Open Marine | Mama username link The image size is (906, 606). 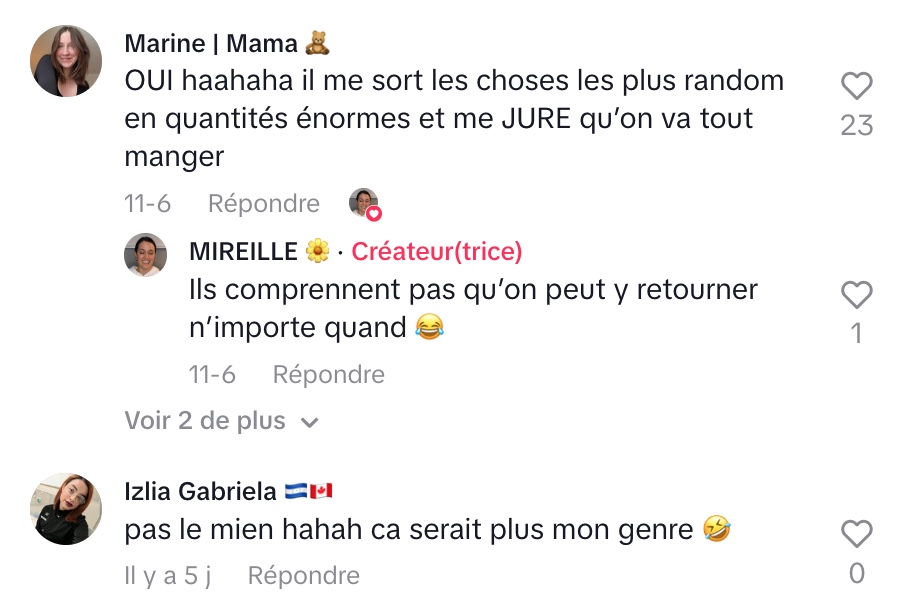(x=211, y=44)
